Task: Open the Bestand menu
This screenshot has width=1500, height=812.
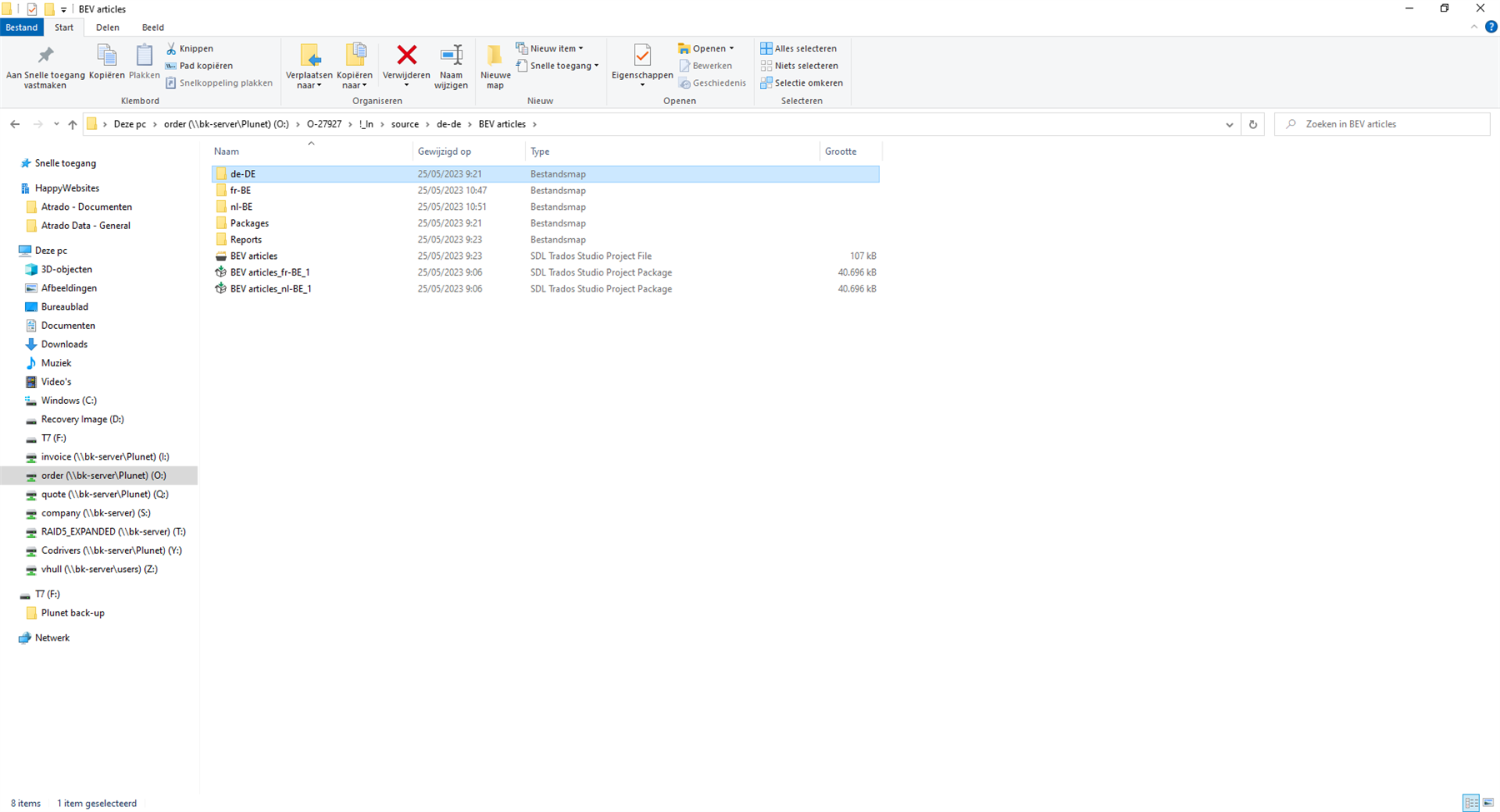Action: [x=22, y=27]
